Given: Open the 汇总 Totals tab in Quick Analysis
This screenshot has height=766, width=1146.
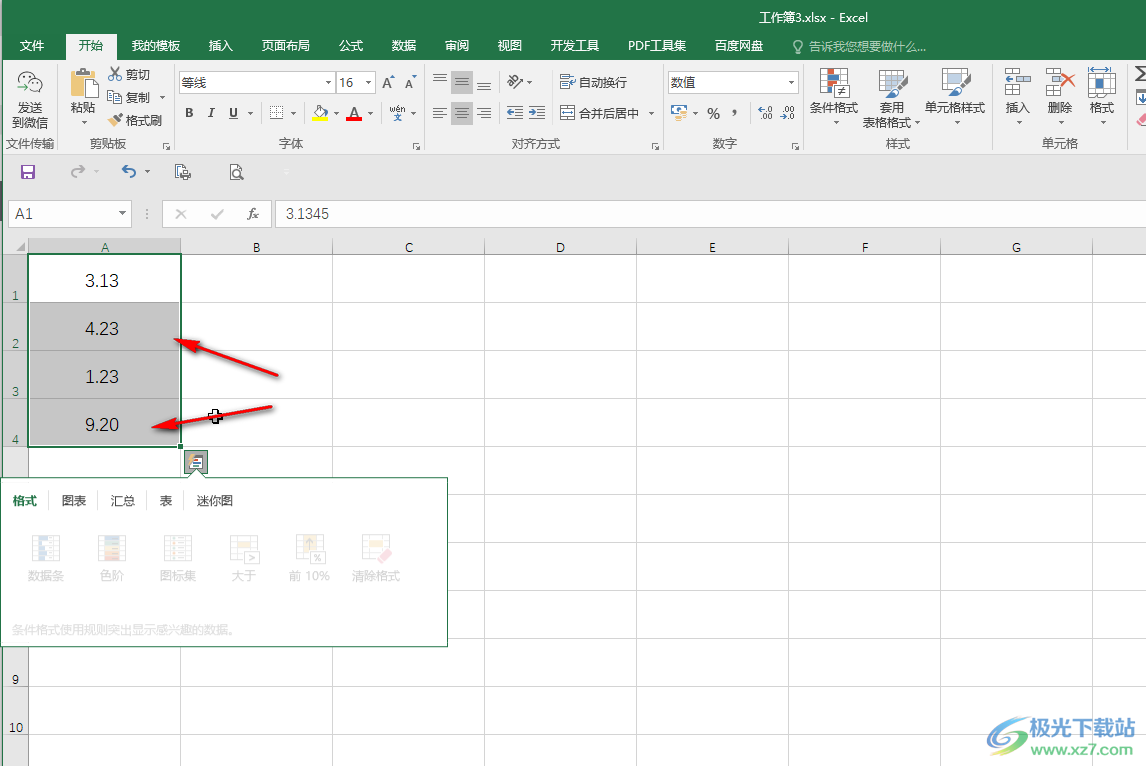Looking at the screenshot, I should coord(123,501).
